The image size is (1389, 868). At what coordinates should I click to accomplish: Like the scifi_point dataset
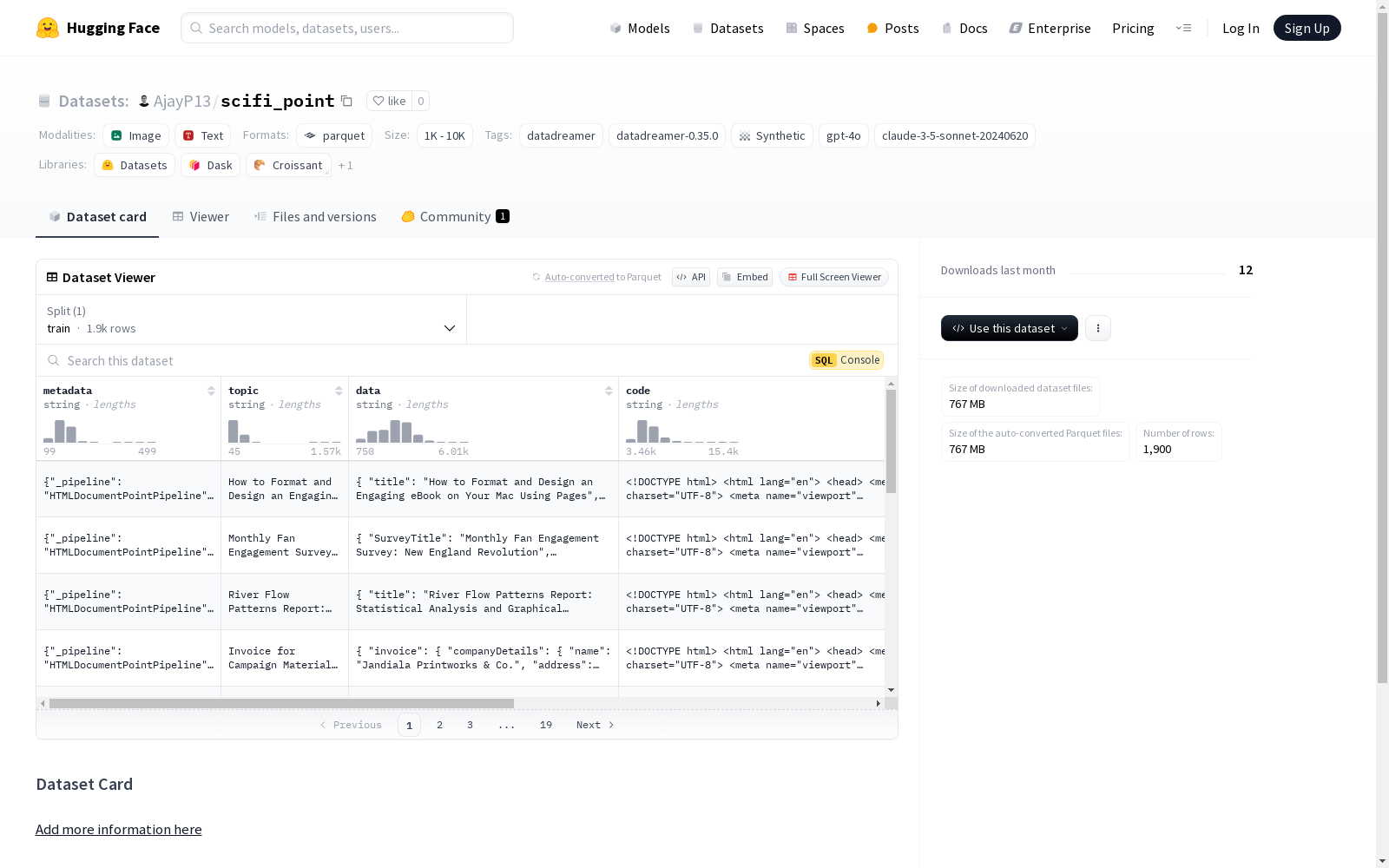pyautogui.click(x=389, y=101)
